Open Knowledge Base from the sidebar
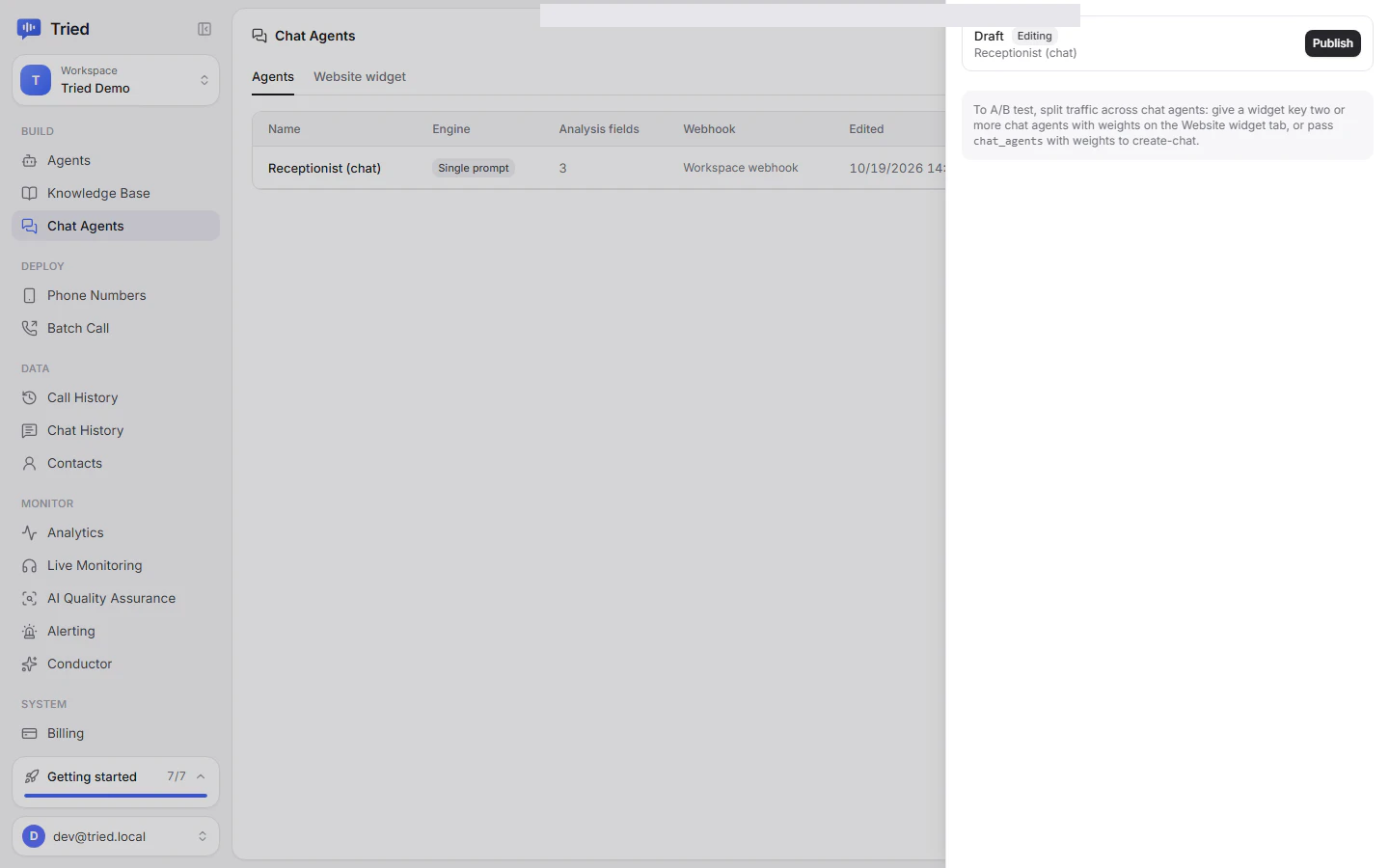The width and height of the screenshot is (1389, 868). [116, 194]
